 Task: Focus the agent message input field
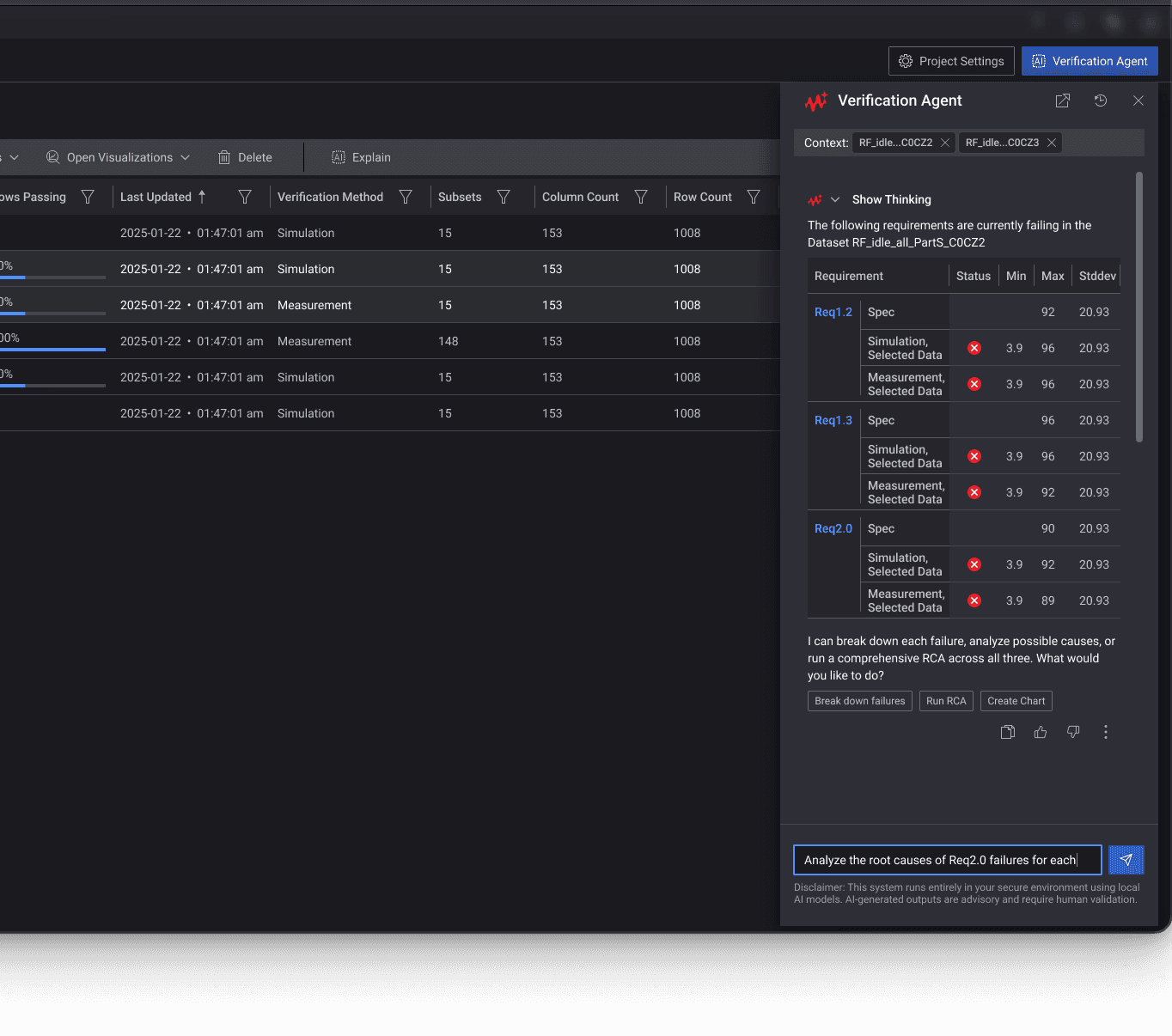pyautogui.click(x=948, y=860)
